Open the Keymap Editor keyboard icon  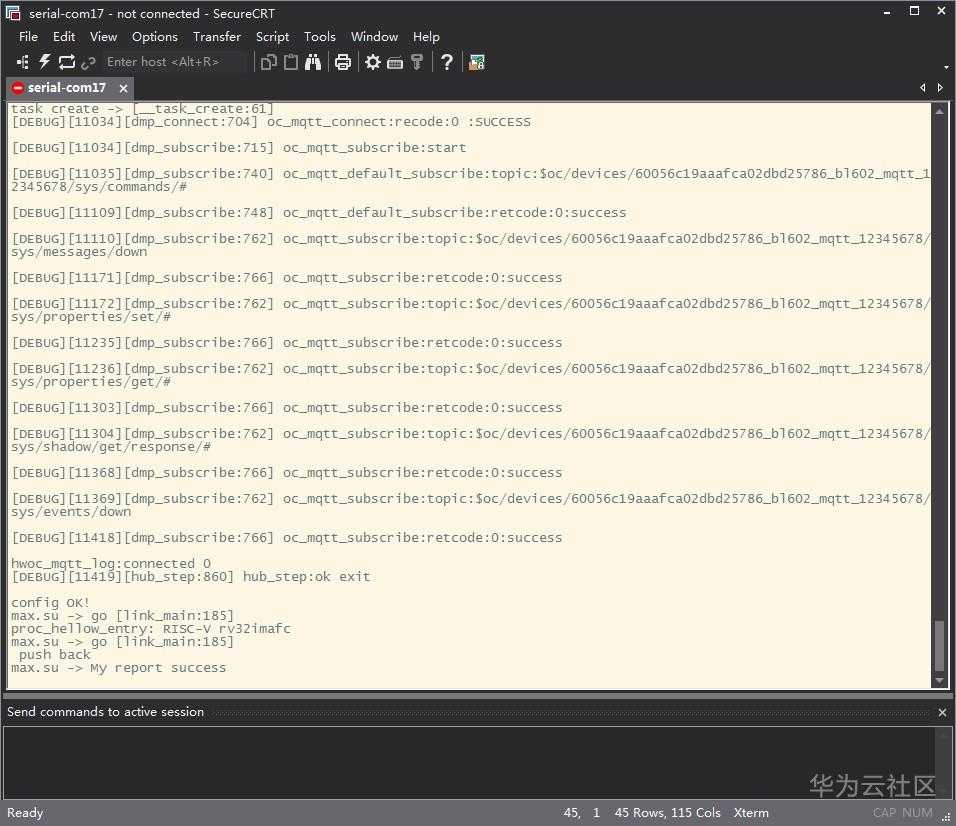tap(395, 62)
